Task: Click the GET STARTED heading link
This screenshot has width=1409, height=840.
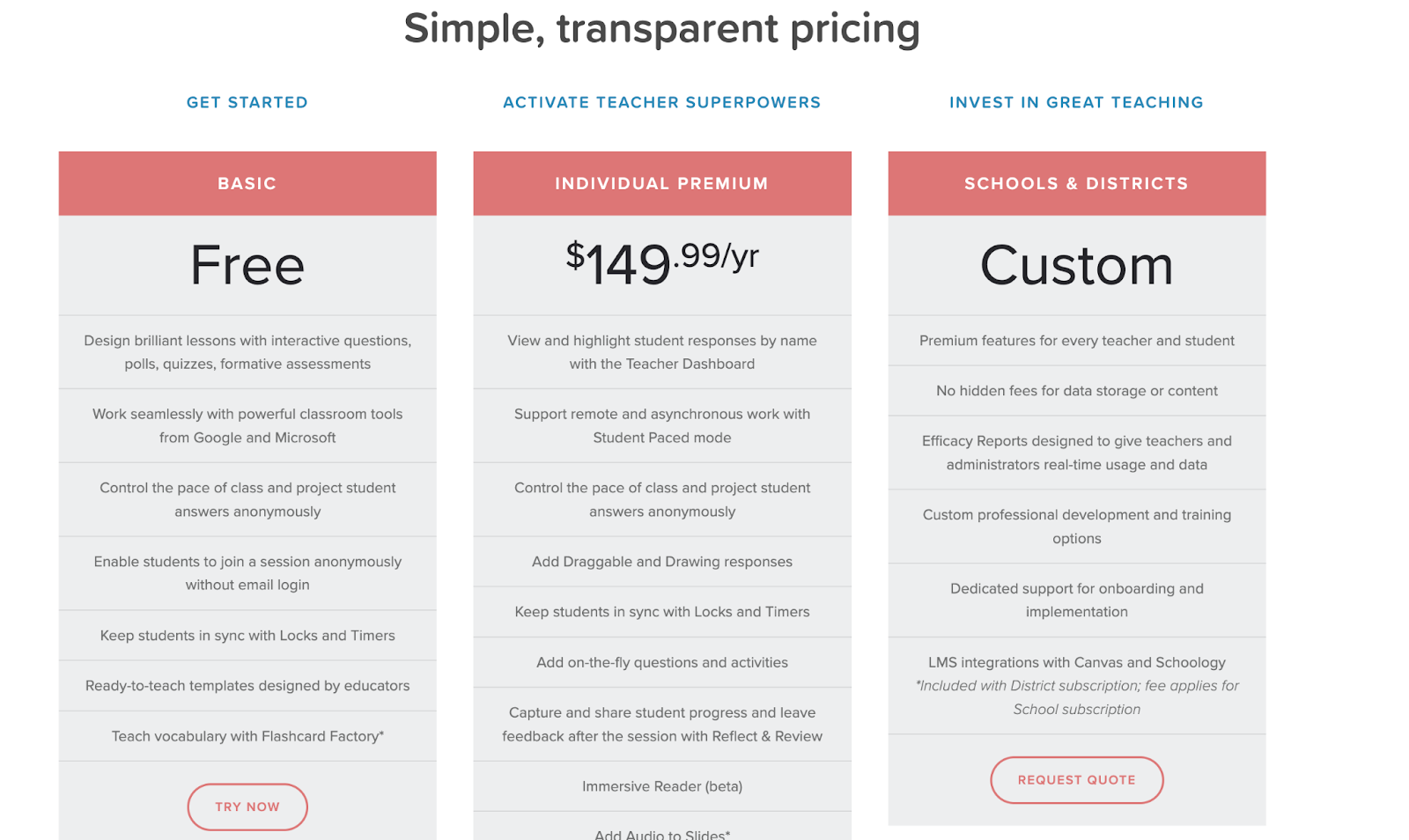Action: 247,102
